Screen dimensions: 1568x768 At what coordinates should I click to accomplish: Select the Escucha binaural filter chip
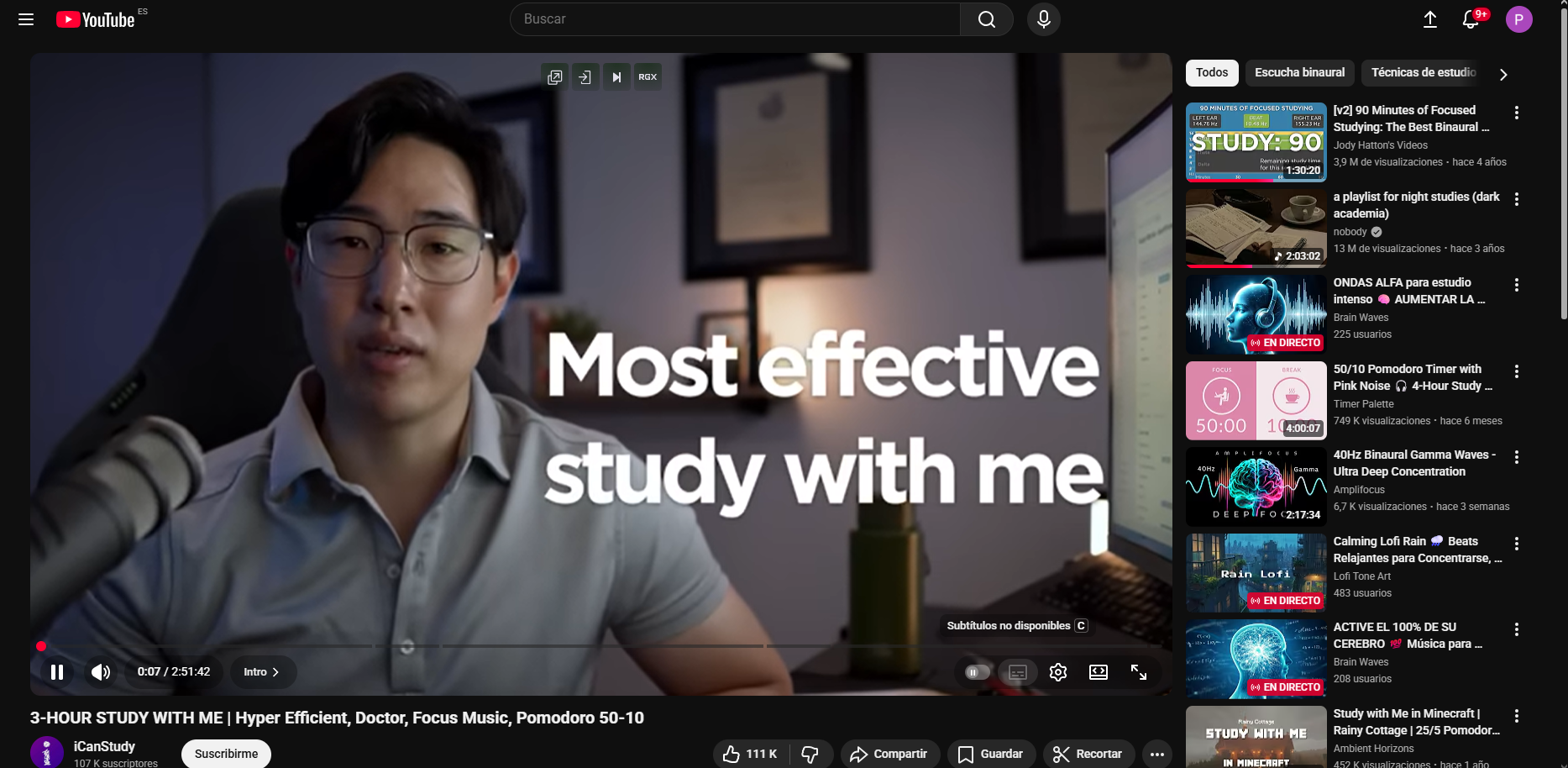pos(1299,73)
